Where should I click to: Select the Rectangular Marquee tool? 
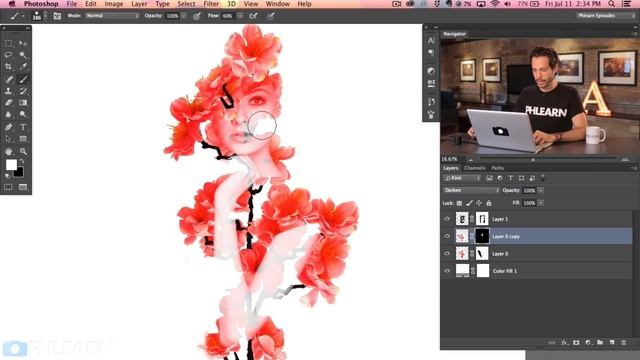click(8, 43)
